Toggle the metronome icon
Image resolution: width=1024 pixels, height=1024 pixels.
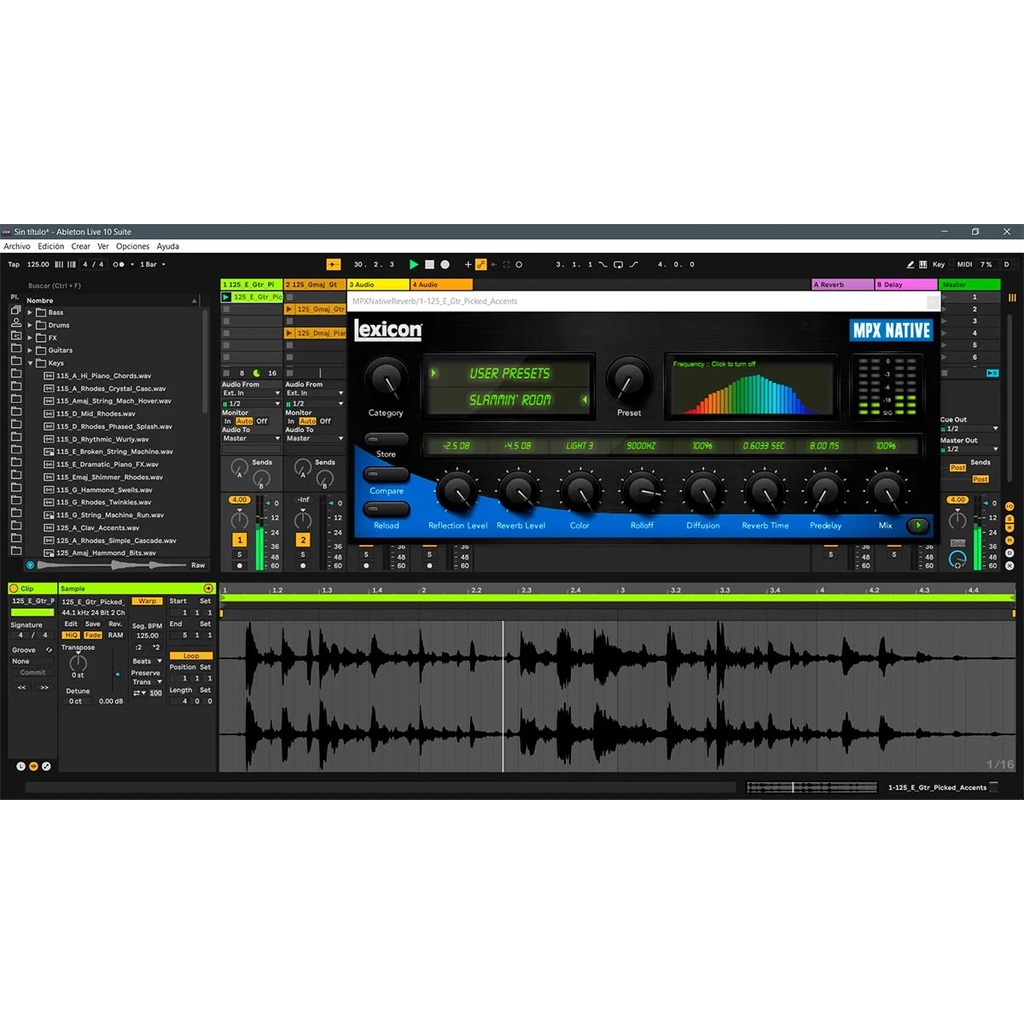118,264
